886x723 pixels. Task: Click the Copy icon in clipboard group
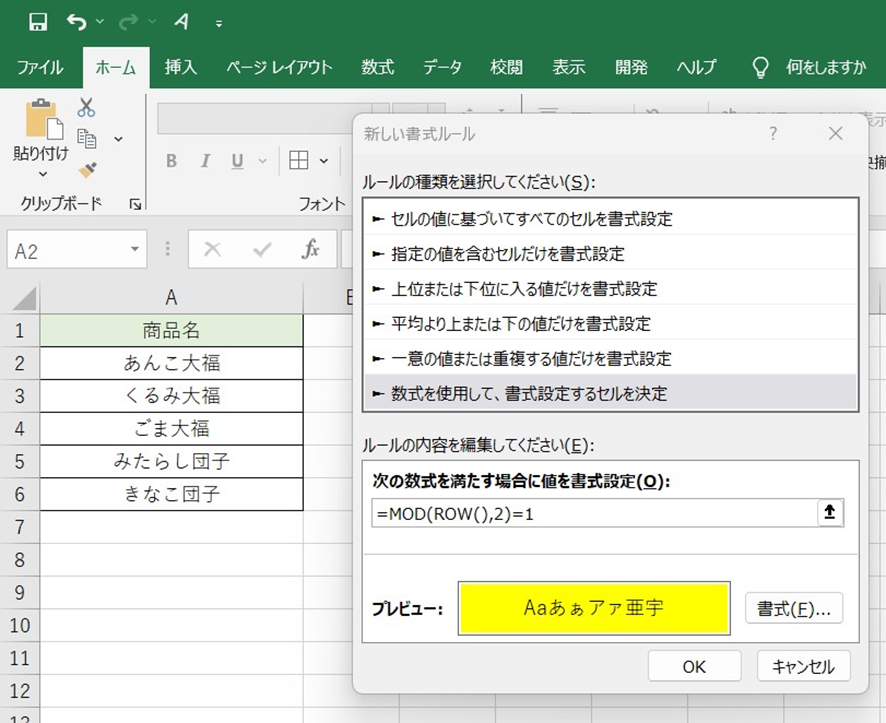point(87,138)
